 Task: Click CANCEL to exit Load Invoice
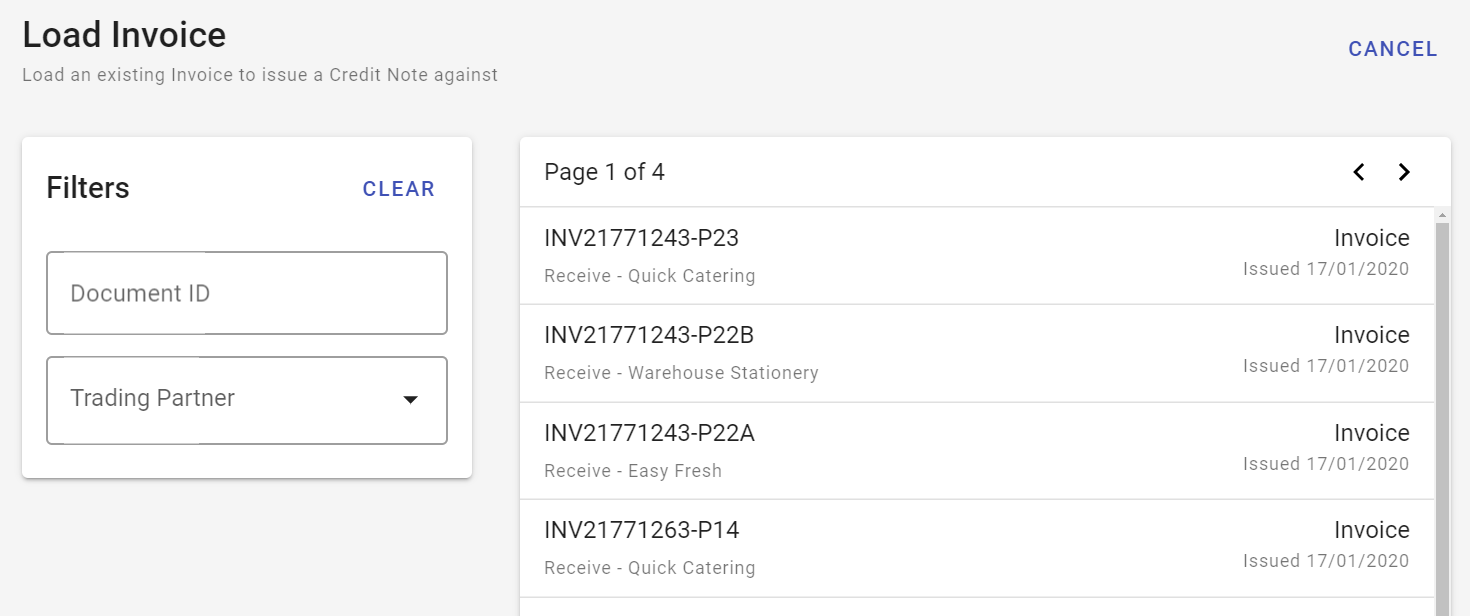point(1393,48)
